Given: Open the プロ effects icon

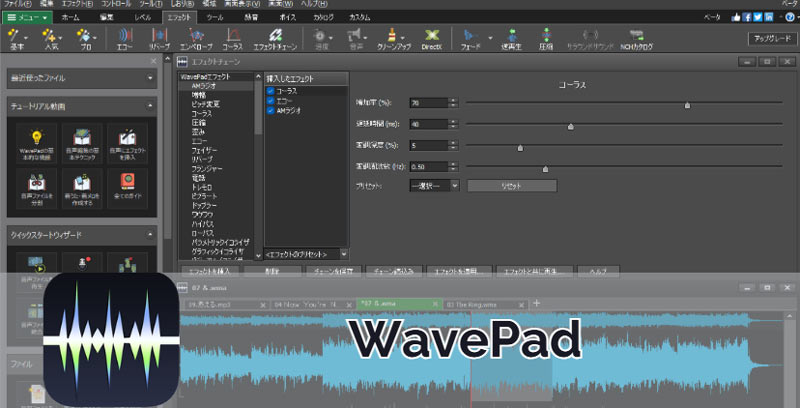Looking at the screenshot, I should click(85, 39).
